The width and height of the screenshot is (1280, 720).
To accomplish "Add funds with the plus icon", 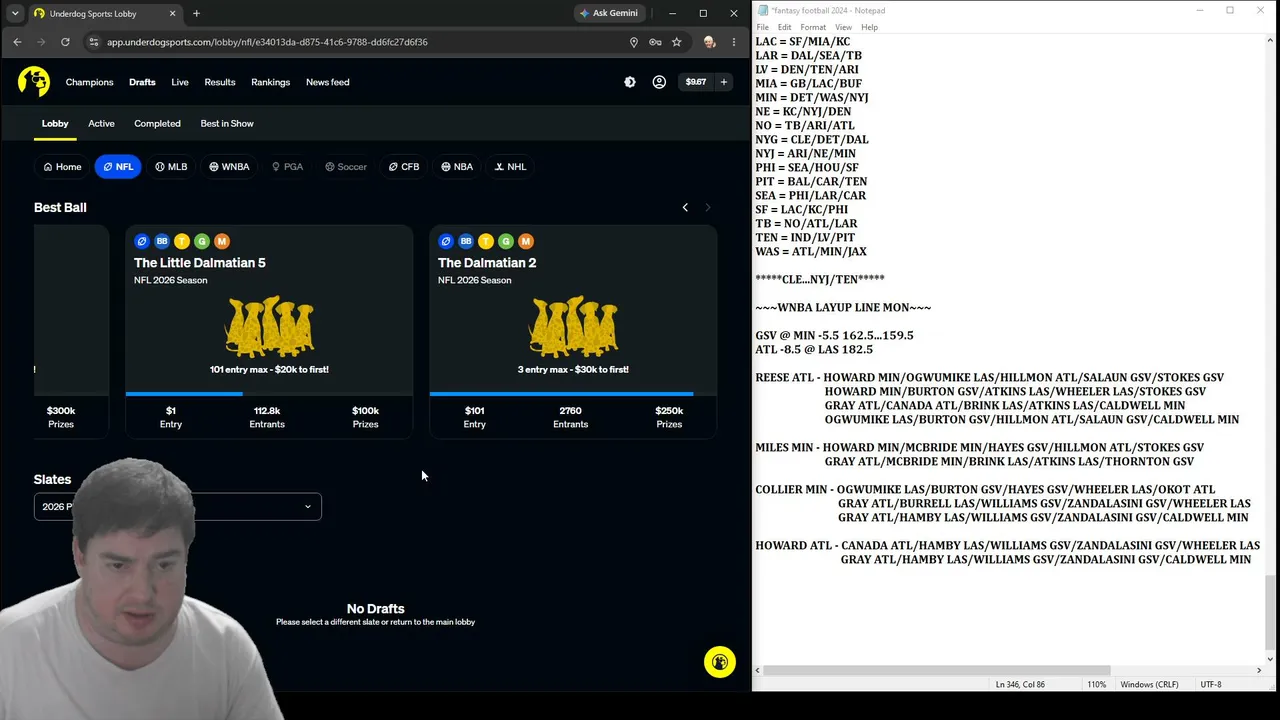I will pos(724,82).
